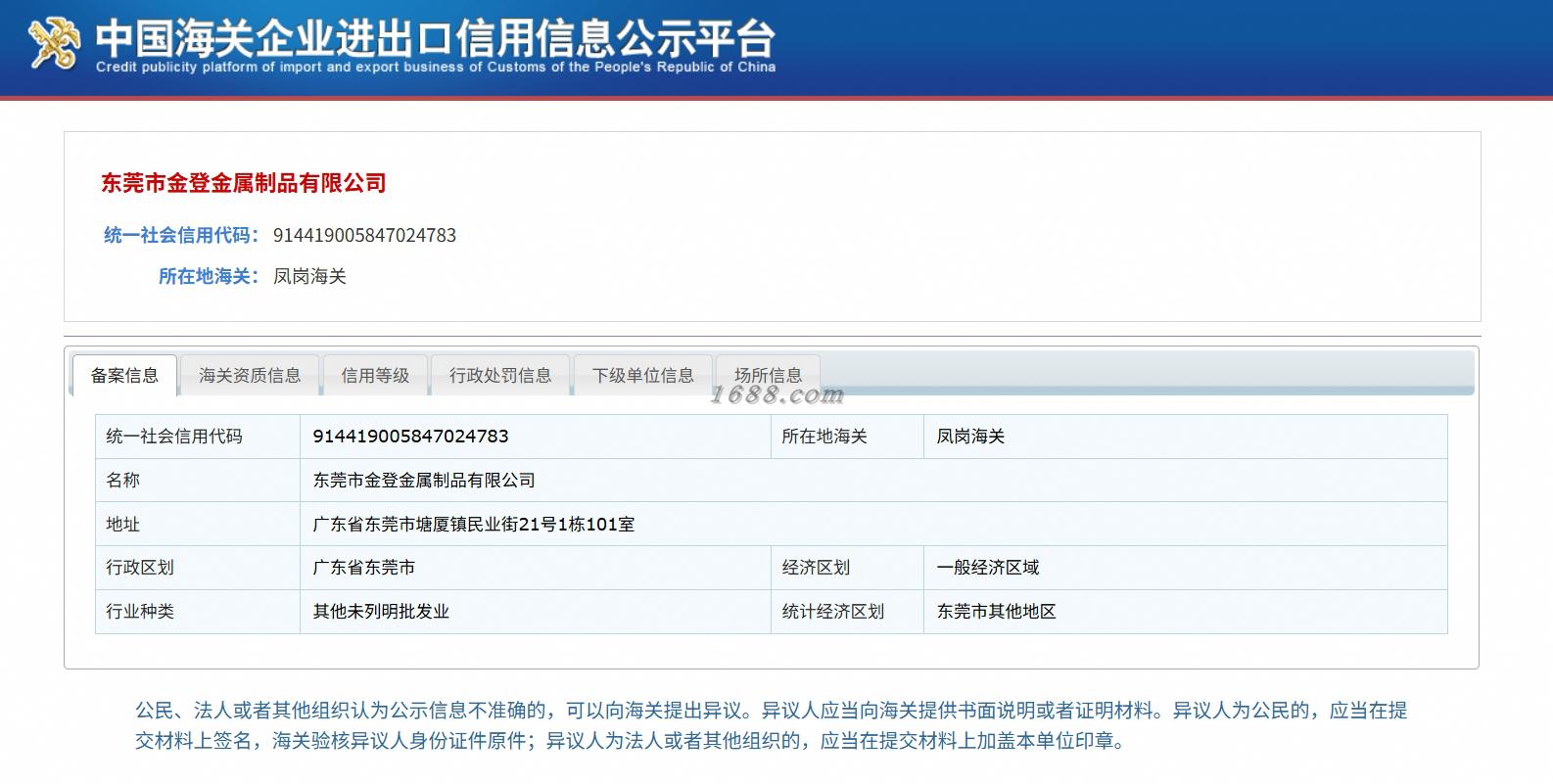Image resolution: width=1553 pixels, height=784 pixels.
Task: Click the English platform subtitle text
Action: click(x=436, y=68)
